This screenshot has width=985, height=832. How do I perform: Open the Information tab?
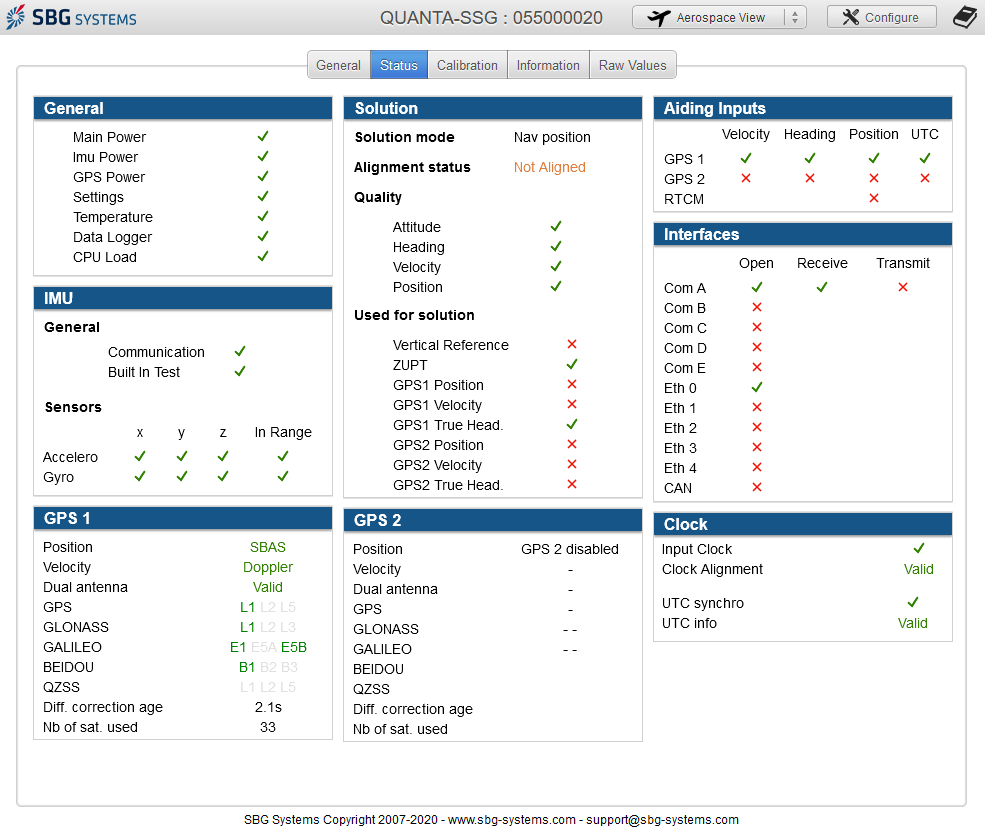[x=548, y=65]
